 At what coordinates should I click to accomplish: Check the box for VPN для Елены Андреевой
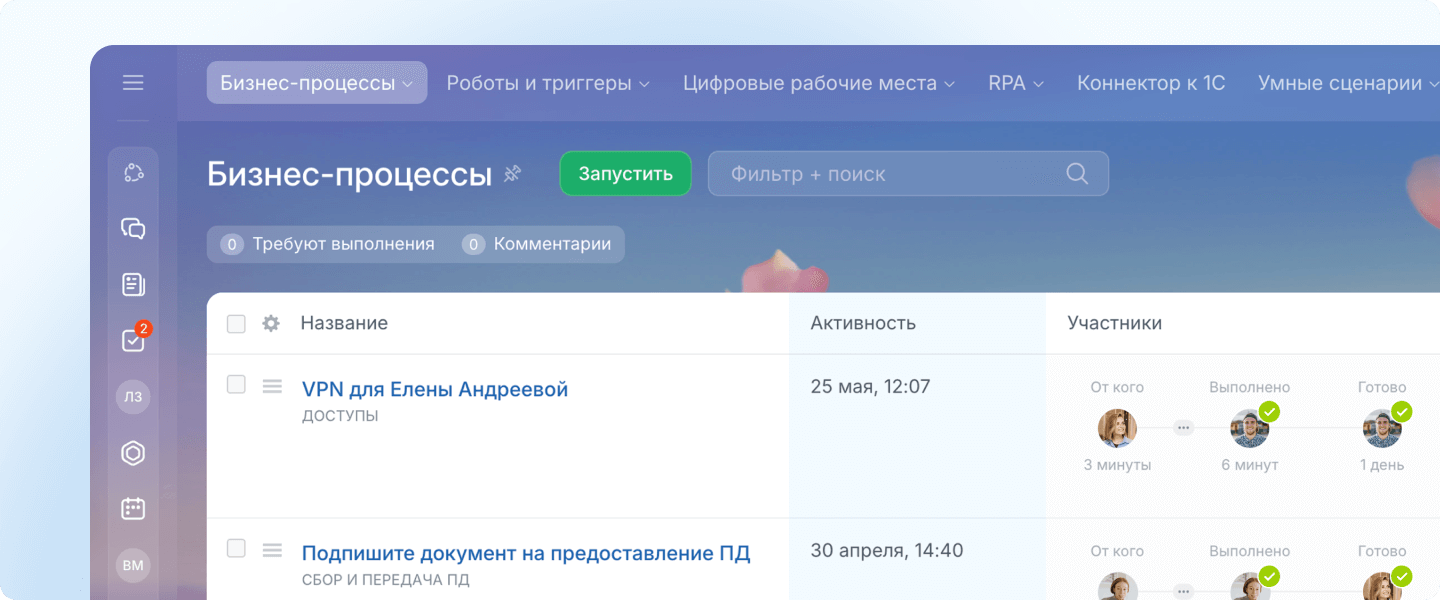[236, 385]
